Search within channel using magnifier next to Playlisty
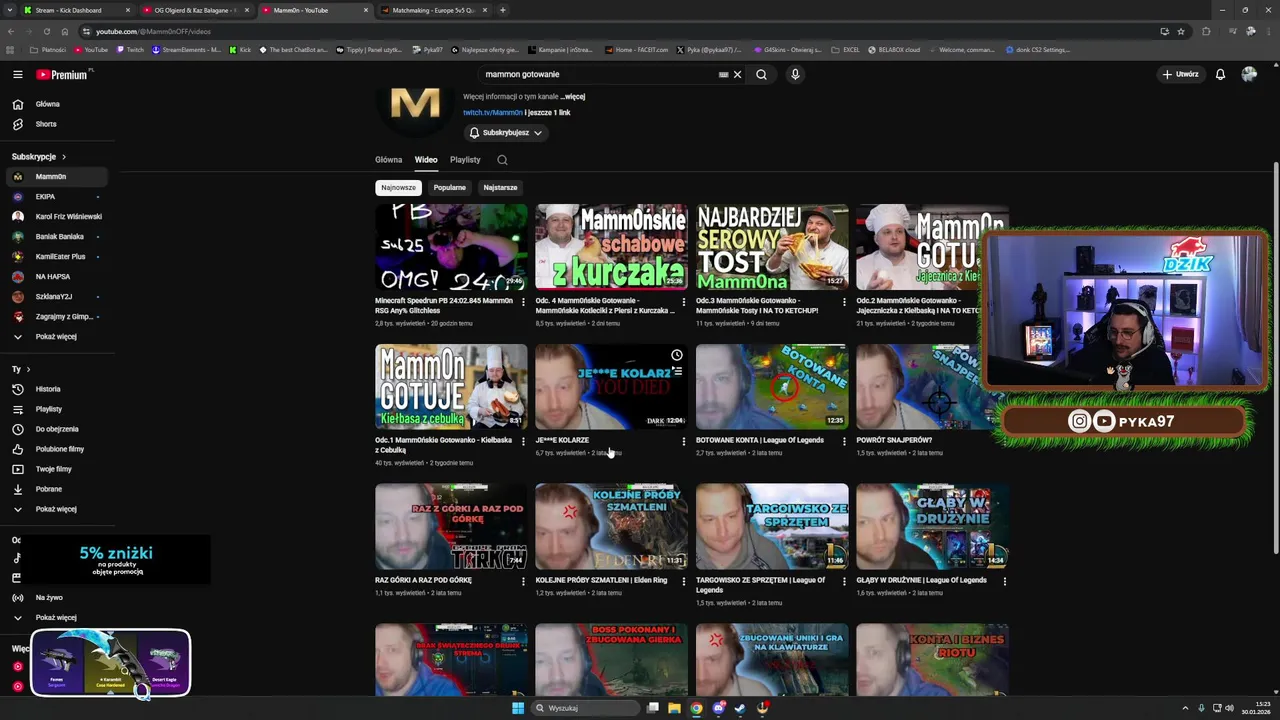The image size is (1280, 720). coord(502,160)
